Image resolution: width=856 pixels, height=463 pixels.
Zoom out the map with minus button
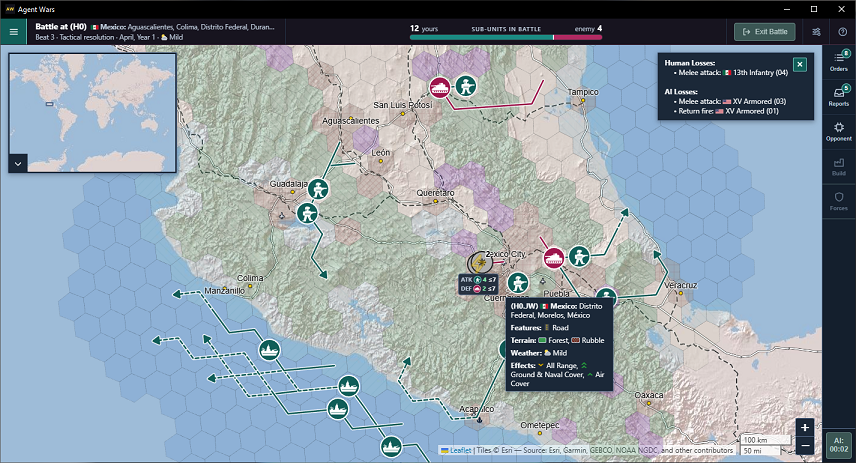point(805,446)
